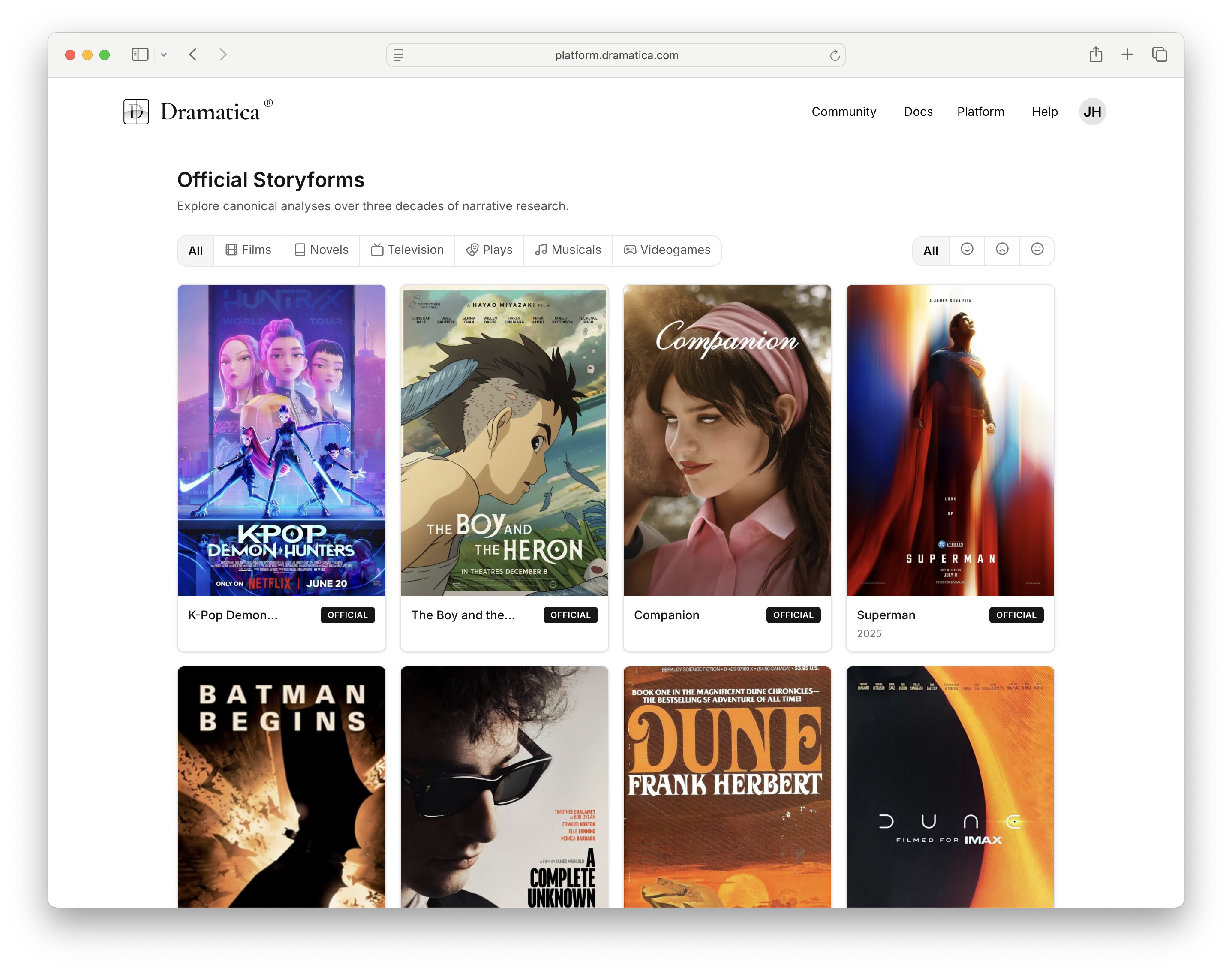Screen dimensions: 1232x971
Task: Select the All mood filter toggle
Action: click(x=930, y=251)
